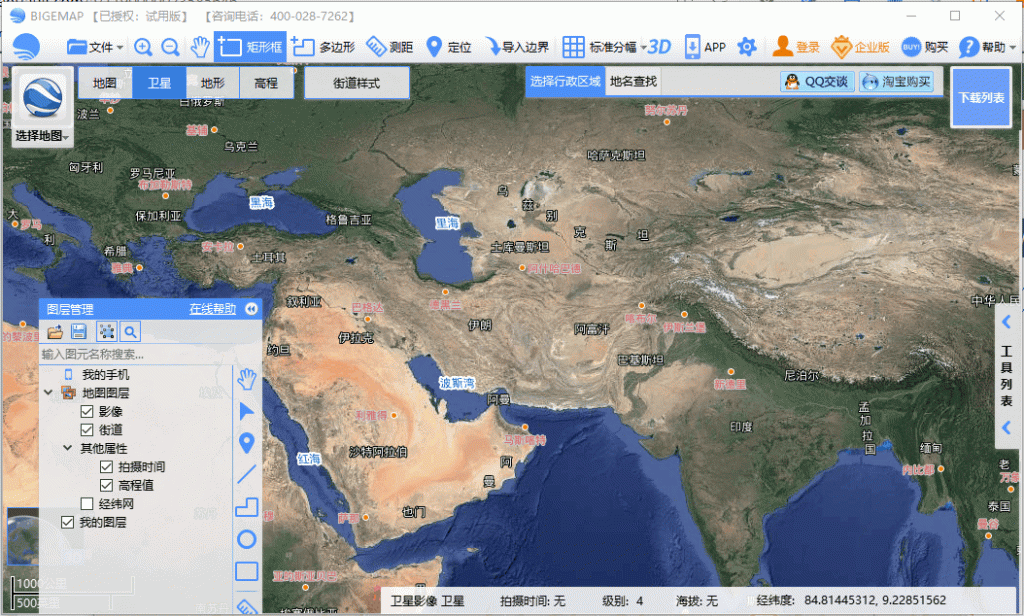Open the 下载列表 download list

(980, 96)
